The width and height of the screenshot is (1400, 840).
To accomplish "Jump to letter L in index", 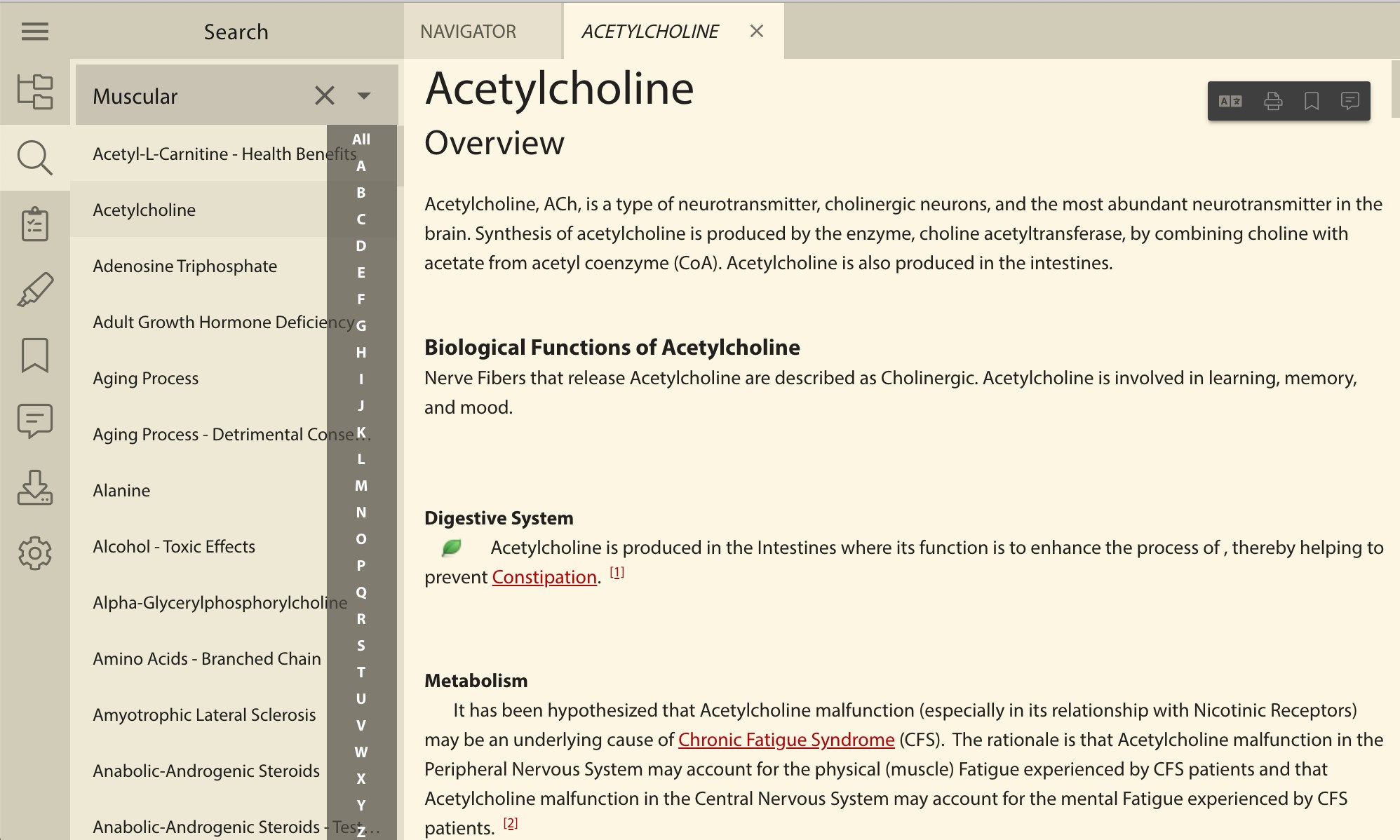I will (361, 459).
